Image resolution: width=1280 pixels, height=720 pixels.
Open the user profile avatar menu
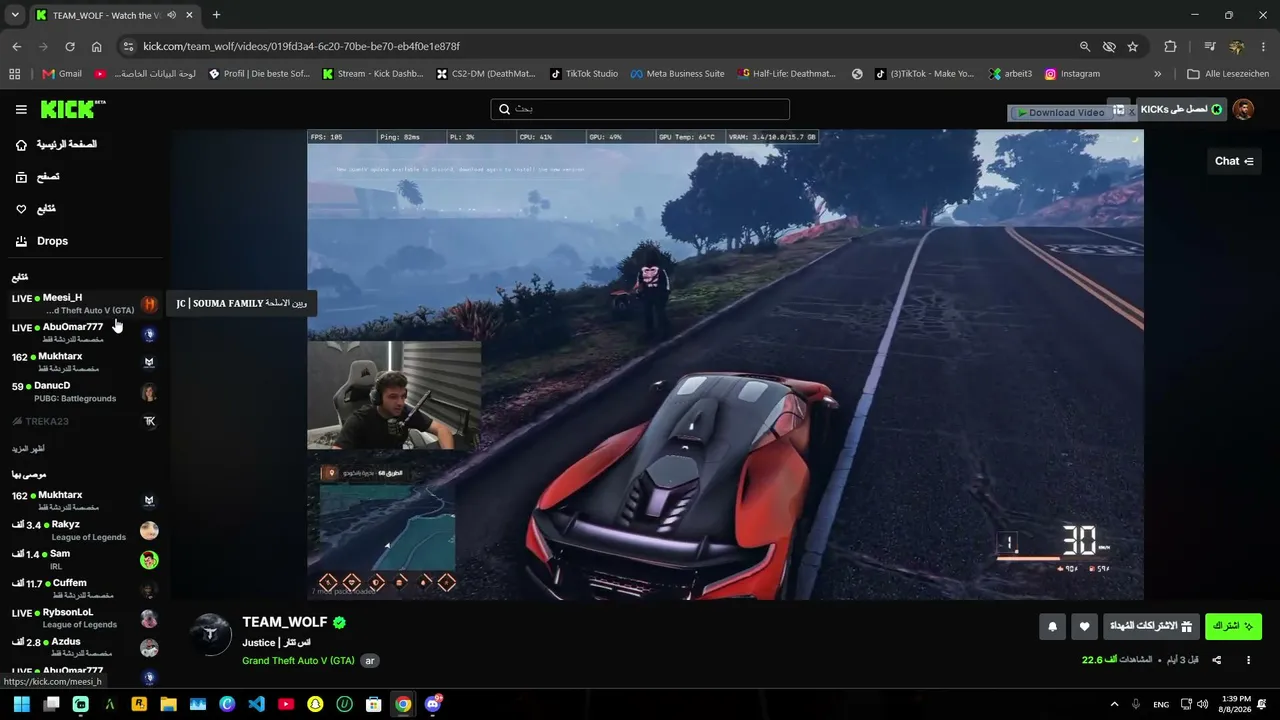[x=1243, y=109]
